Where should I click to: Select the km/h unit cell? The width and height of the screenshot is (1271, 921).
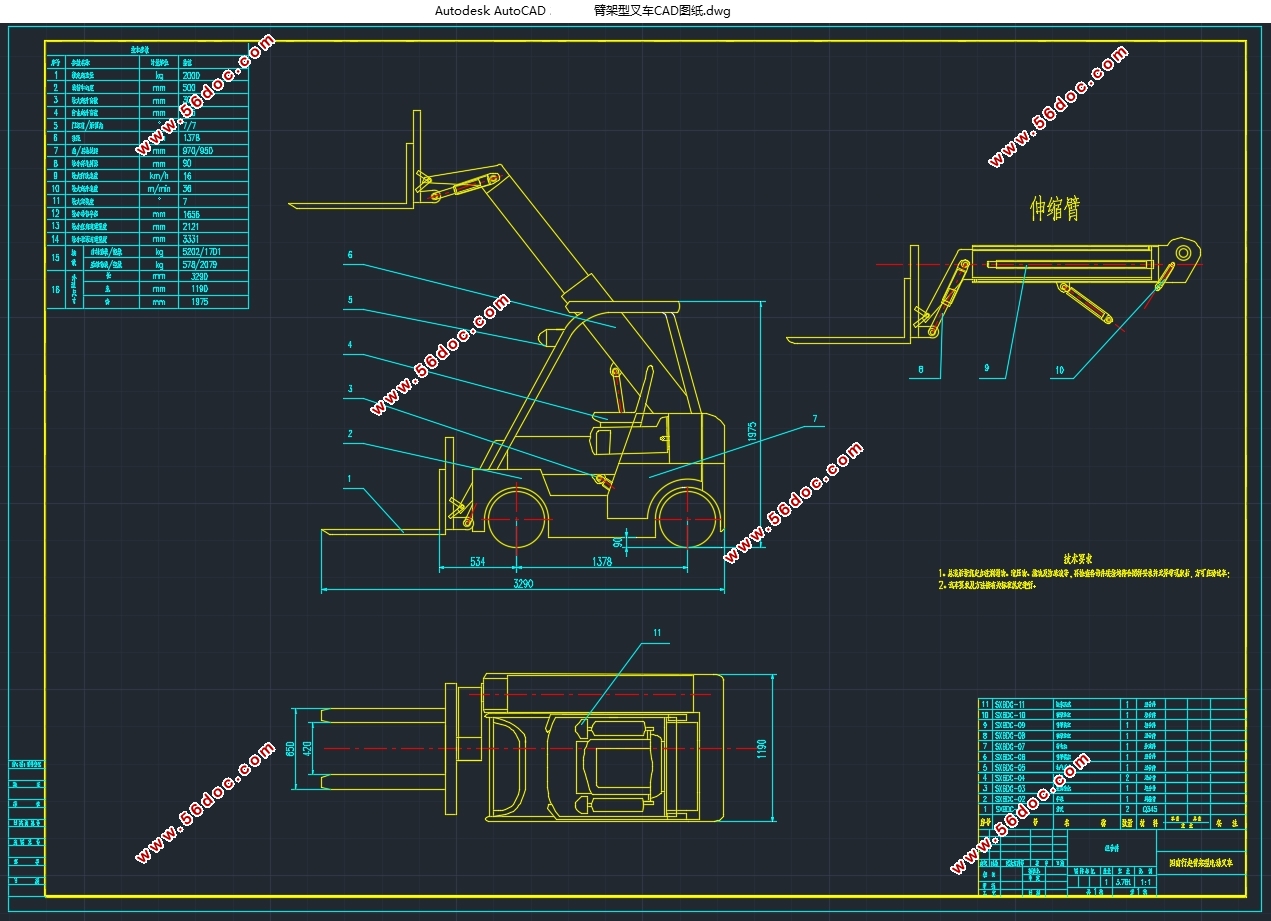pyautogui.click(x=159, y=176)
